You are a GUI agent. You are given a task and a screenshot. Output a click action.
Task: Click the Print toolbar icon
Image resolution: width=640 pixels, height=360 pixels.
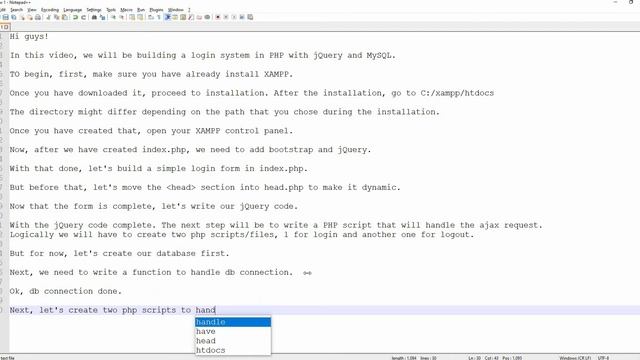[x=38, y=17]
